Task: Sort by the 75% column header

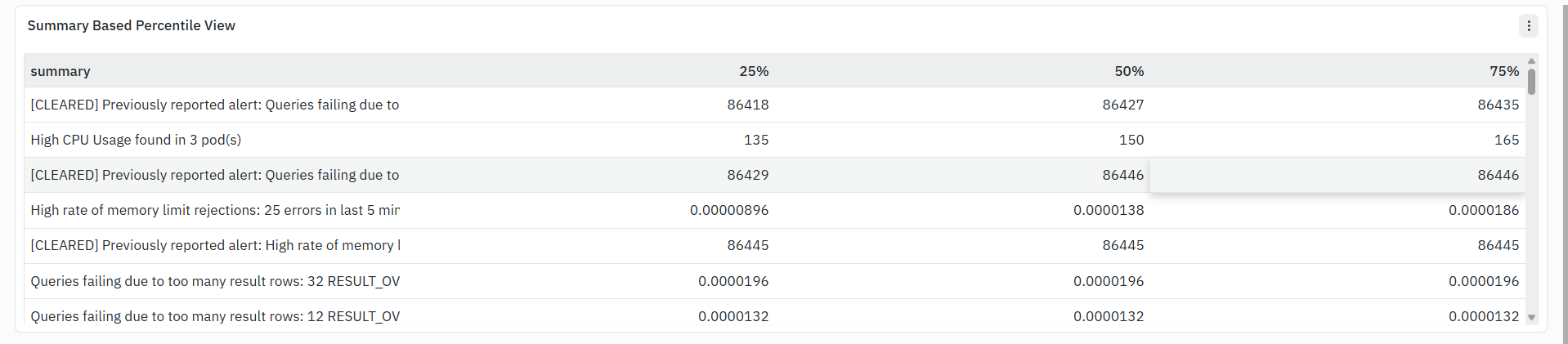Action: [1504, 71]
